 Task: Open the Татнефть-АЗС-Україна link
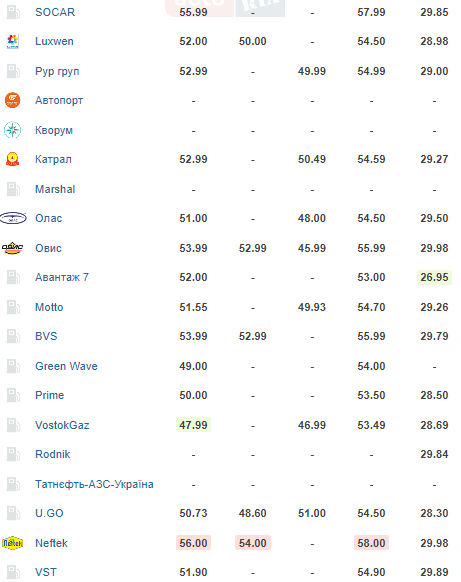(94, 484)
